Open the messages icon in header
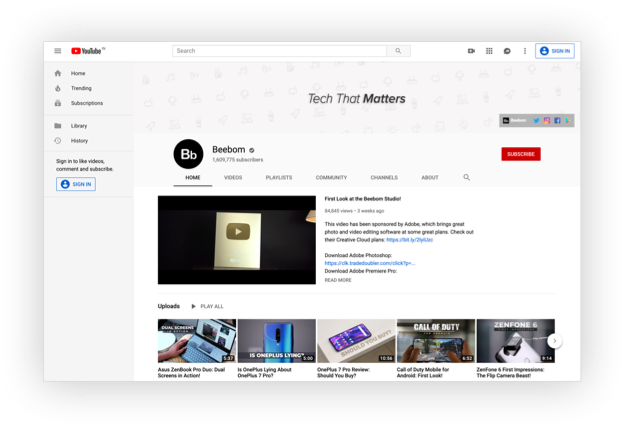The width and height of the screenshot is (625, 427). click(507, 51)
